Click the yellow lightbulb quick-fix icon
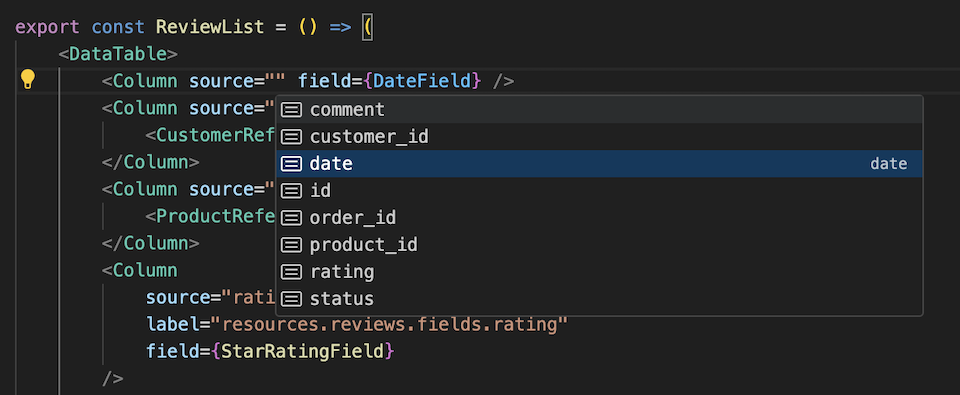The height and width of the screenshot is (395, 960). pyautogui.click(x=28, y=80)
